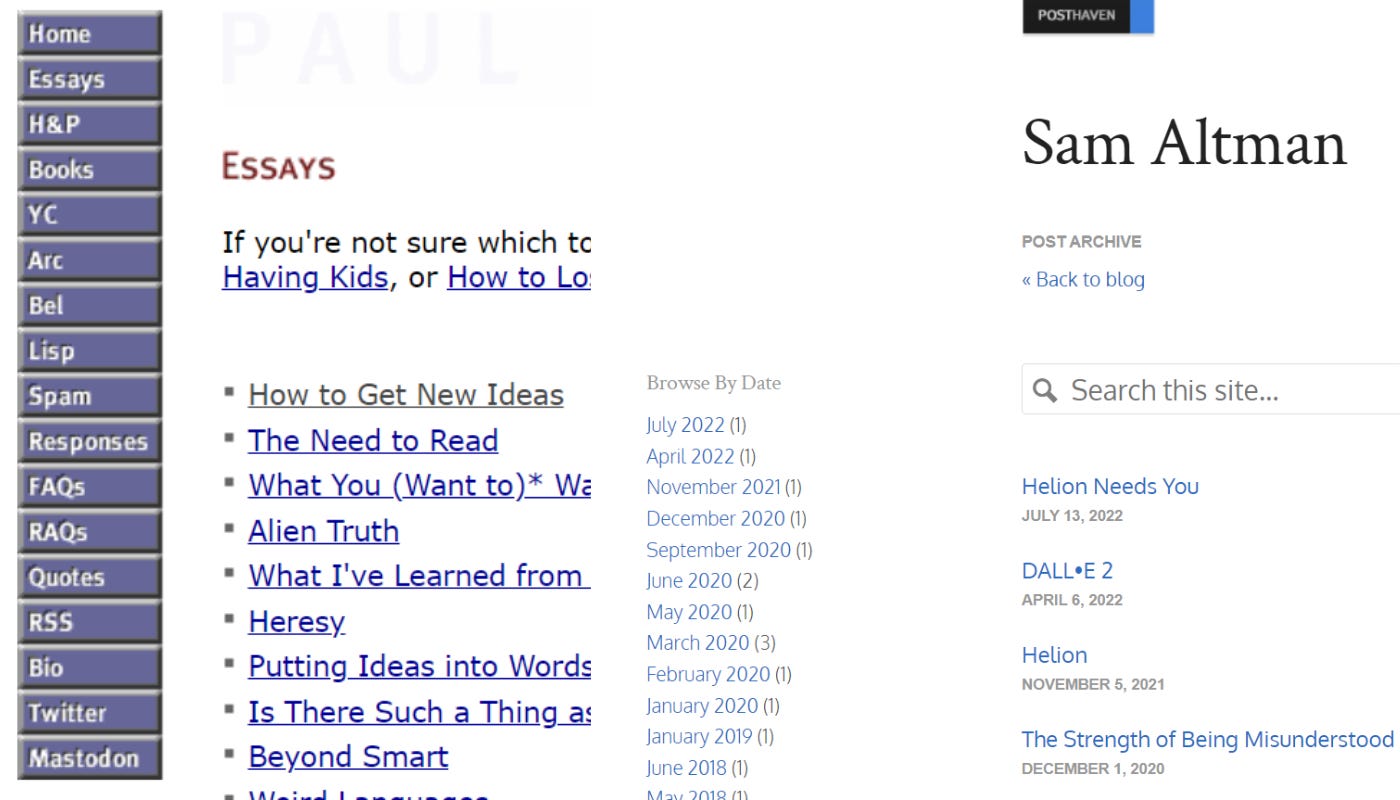
Task: Browse posts from December 2020
Action: click(716, 518)
